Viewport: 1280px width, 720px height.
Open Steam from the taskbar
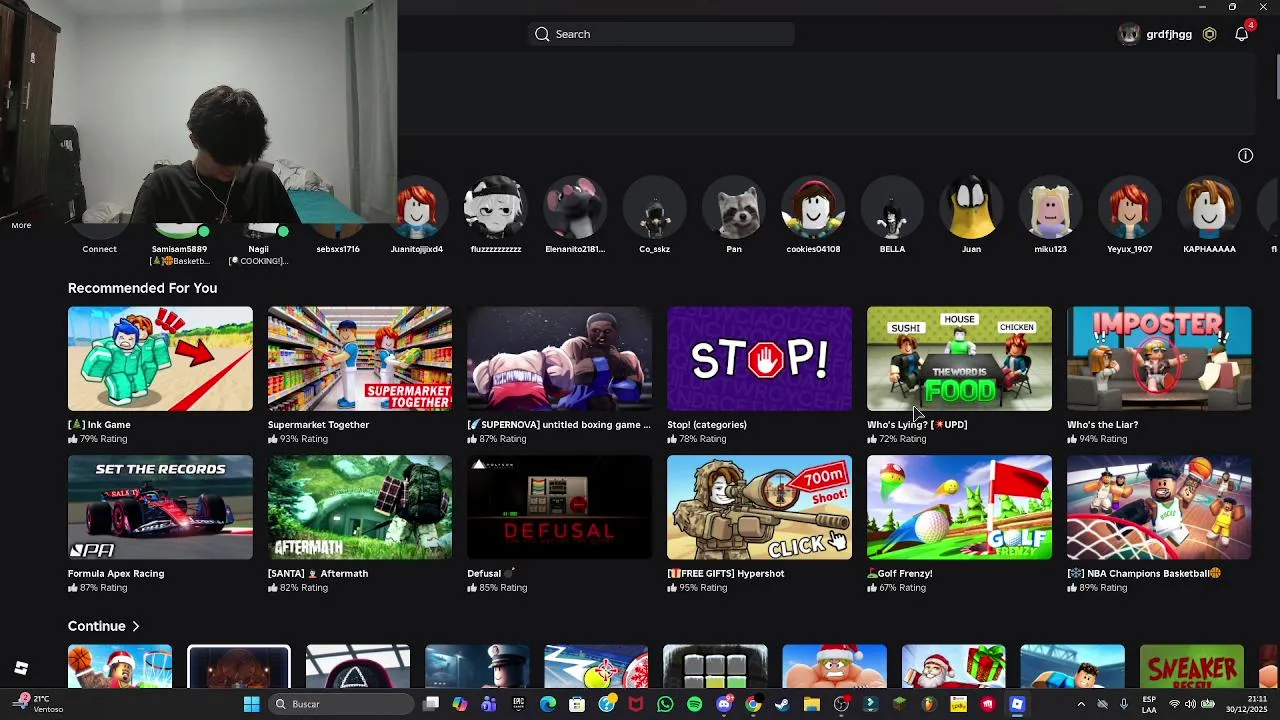pos(782,704)
